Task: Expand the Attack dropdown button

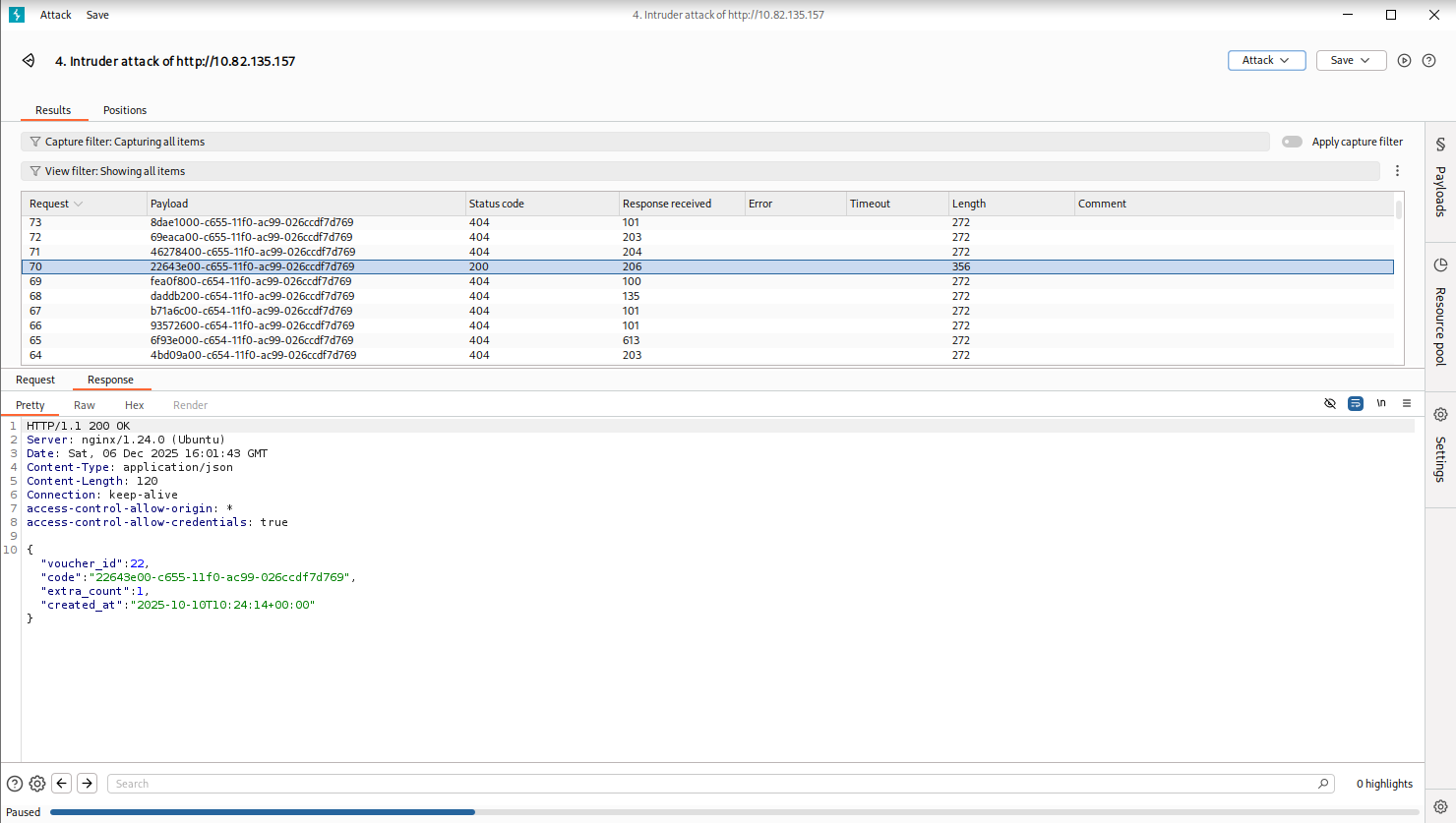Action: click(1266, 61)
